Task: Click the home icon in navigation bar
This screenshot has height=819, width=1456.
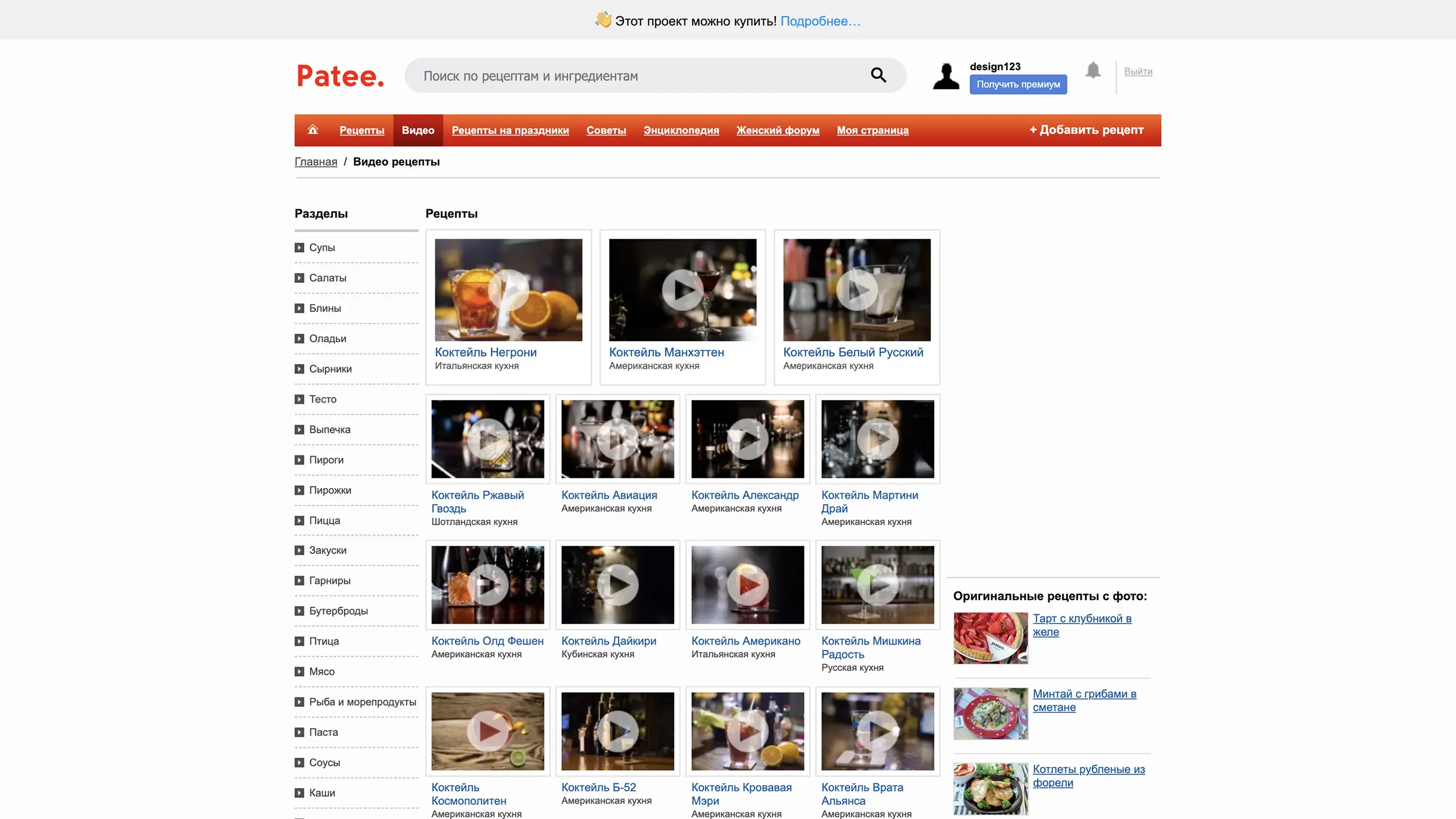Action: [312, 130]
